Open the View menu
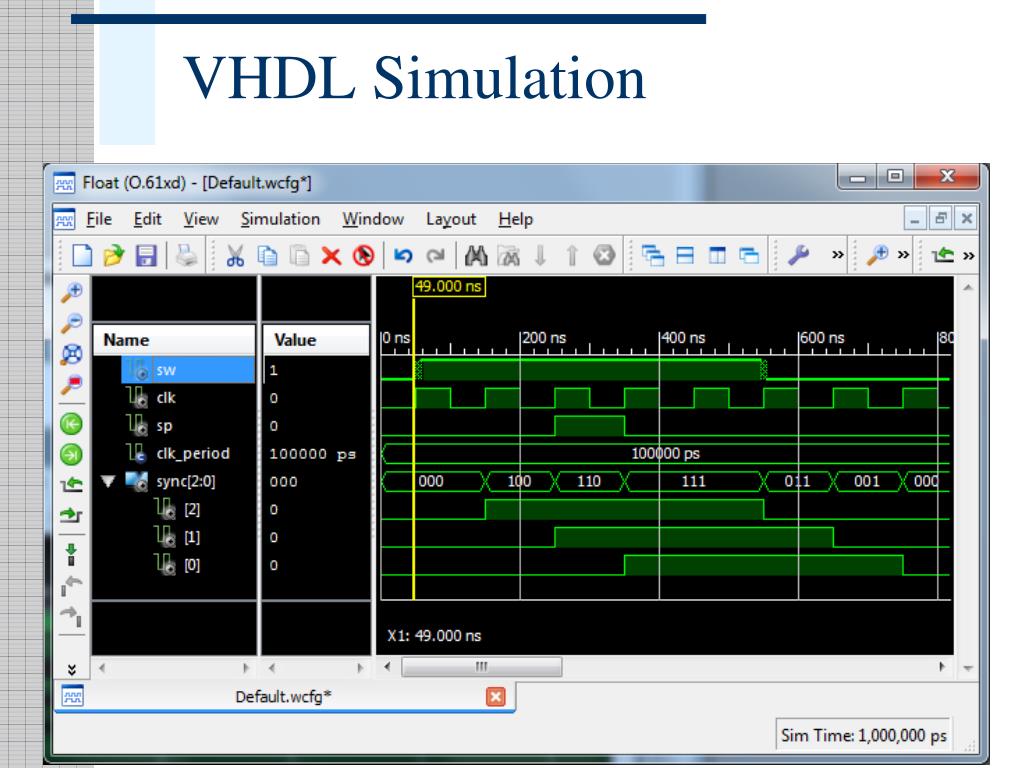Image resolution: width=1024 pixels, height=768 pixels. (201, 219)
